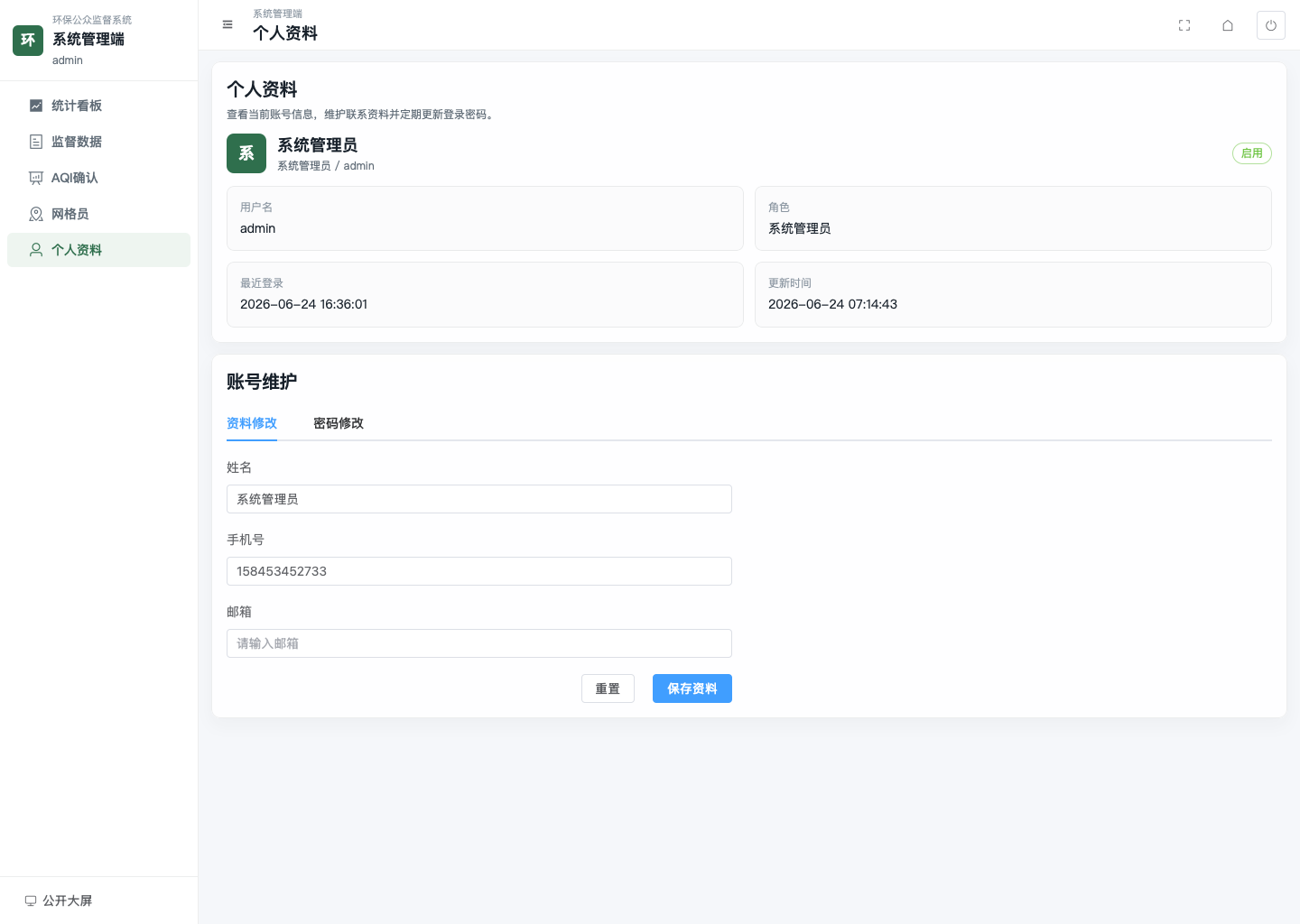
Task: Log out using the power icon
Action: [1271, 25]
